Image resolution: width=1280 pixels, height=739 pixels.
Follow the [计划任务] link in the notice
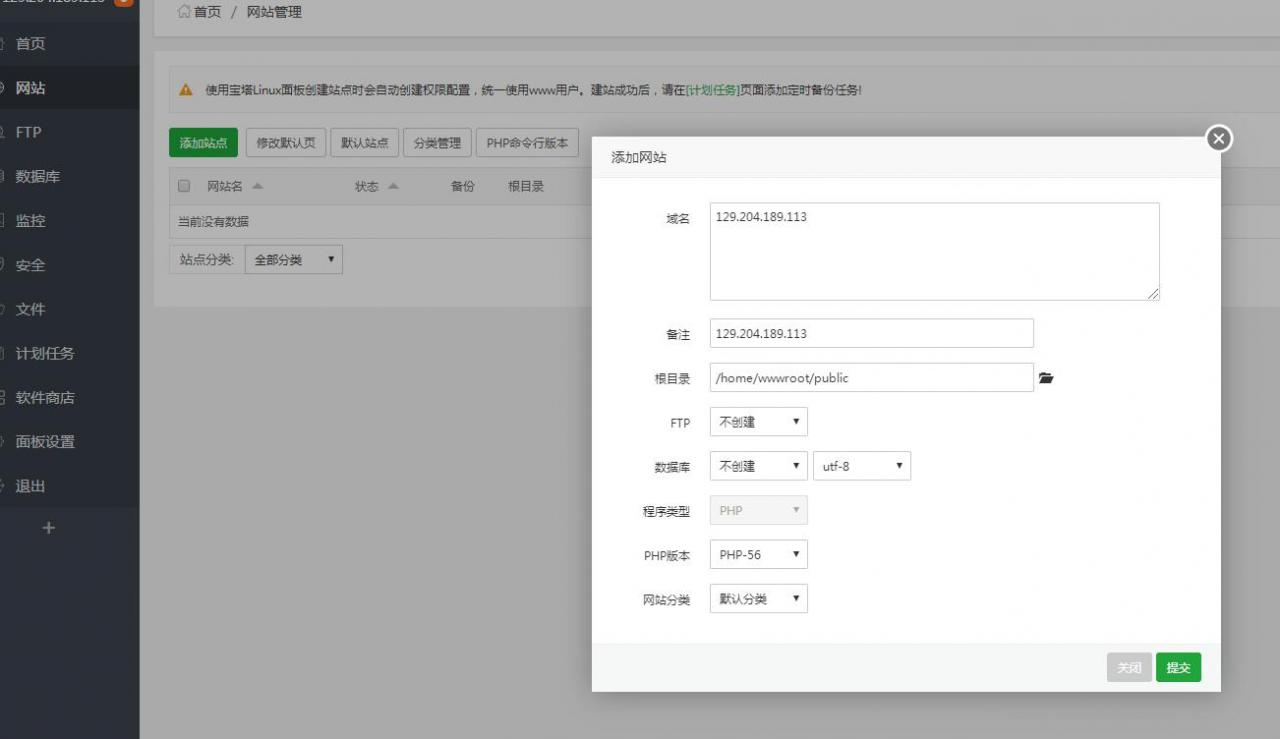[713, 90]
